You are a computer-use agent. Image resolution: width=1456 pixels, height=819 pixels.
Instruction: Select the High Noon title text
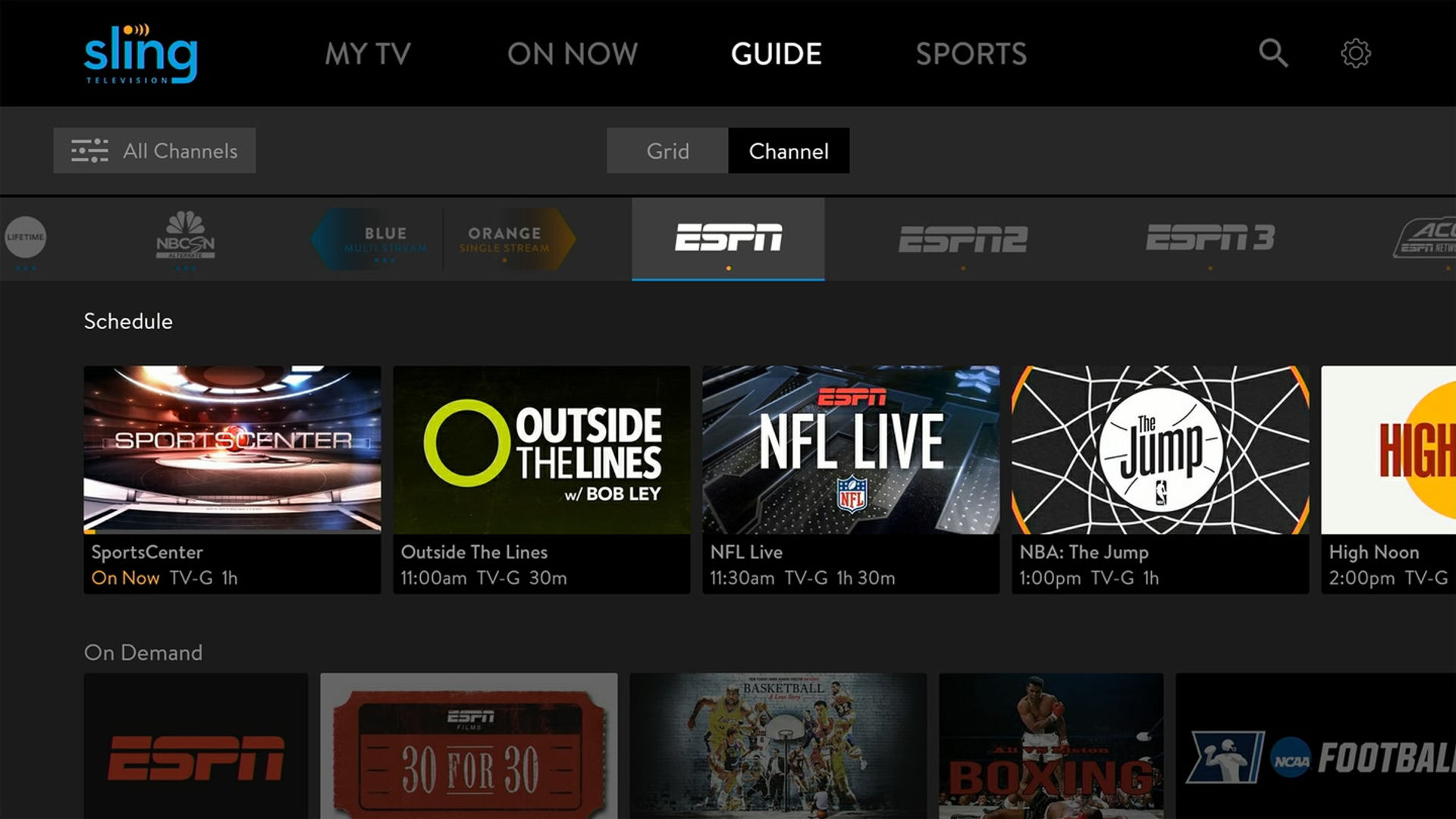point(1374,552)
